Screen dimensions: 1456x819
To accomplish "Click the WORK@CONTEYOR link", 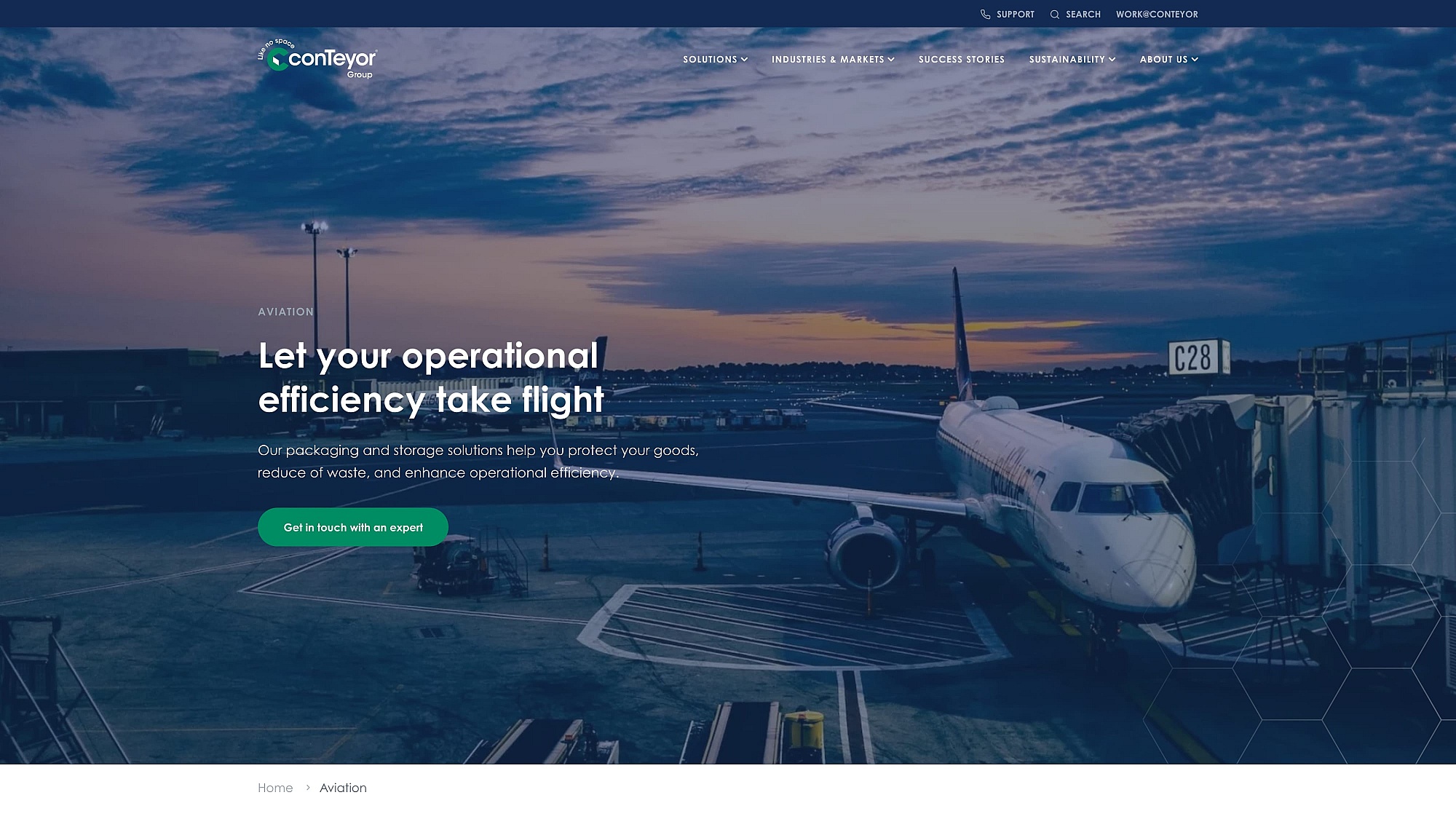I will point(1157,13).
